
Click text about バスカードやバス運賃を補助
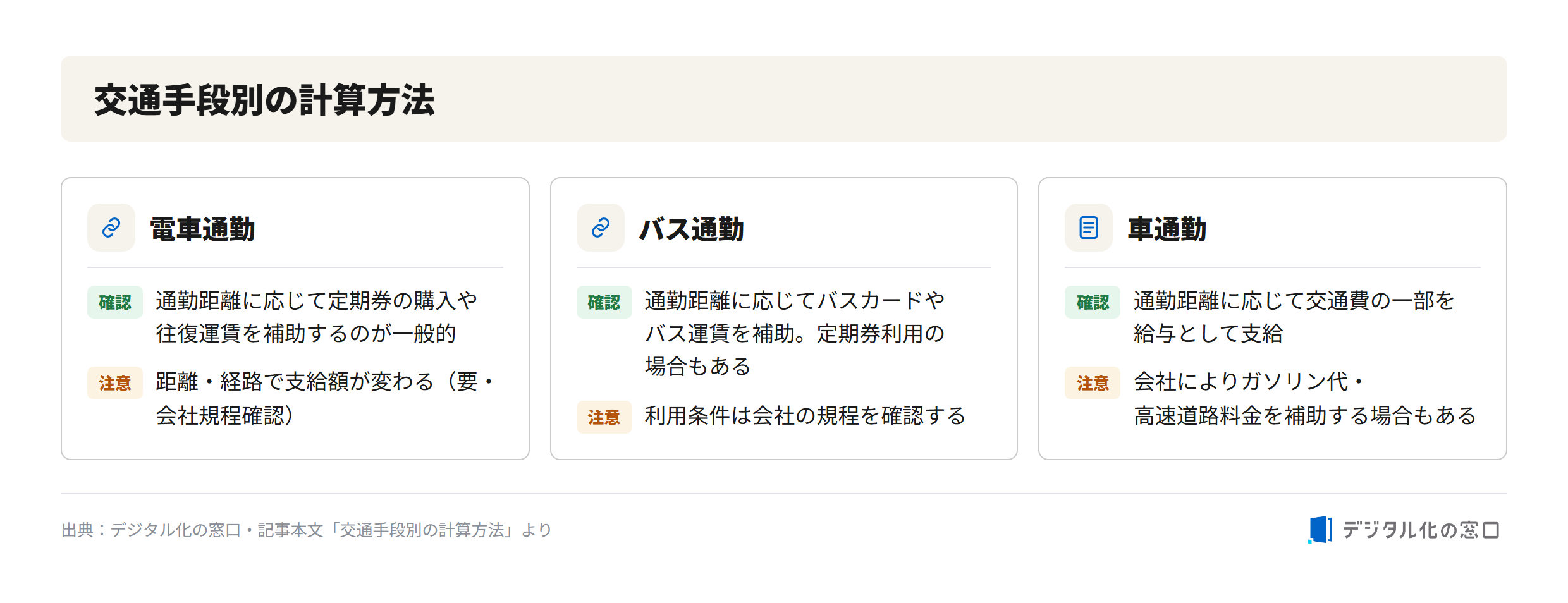[795, 333]
